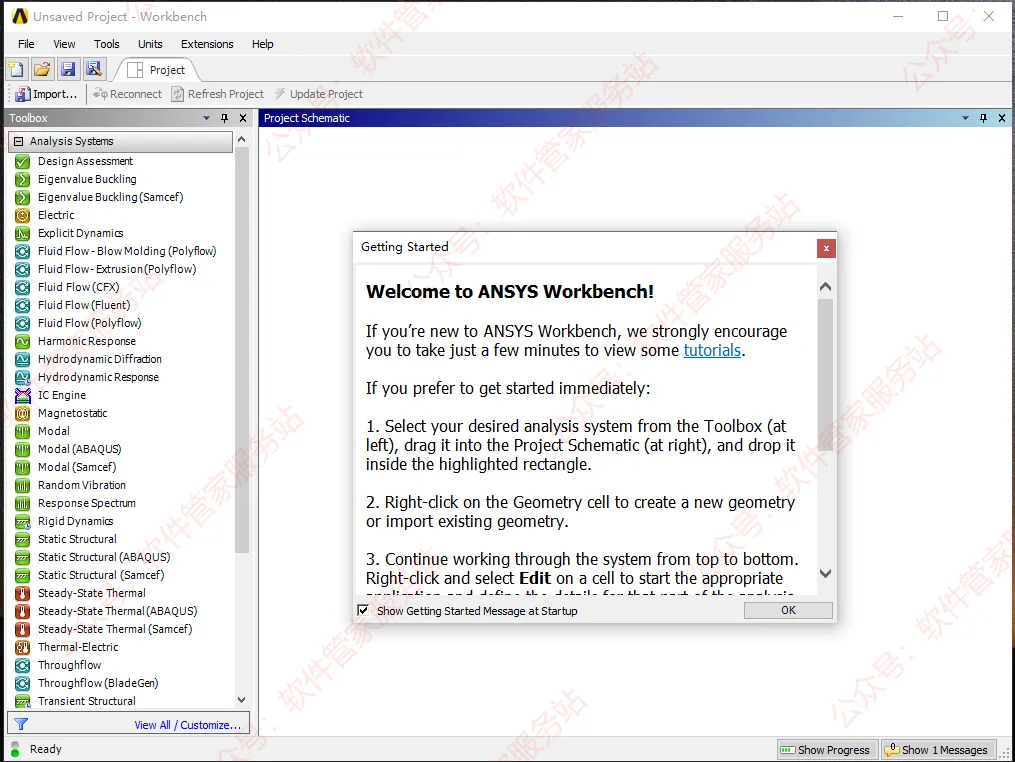Select the Static Structural system icon
The image size is (1015, 762).
tap(23, 539)
